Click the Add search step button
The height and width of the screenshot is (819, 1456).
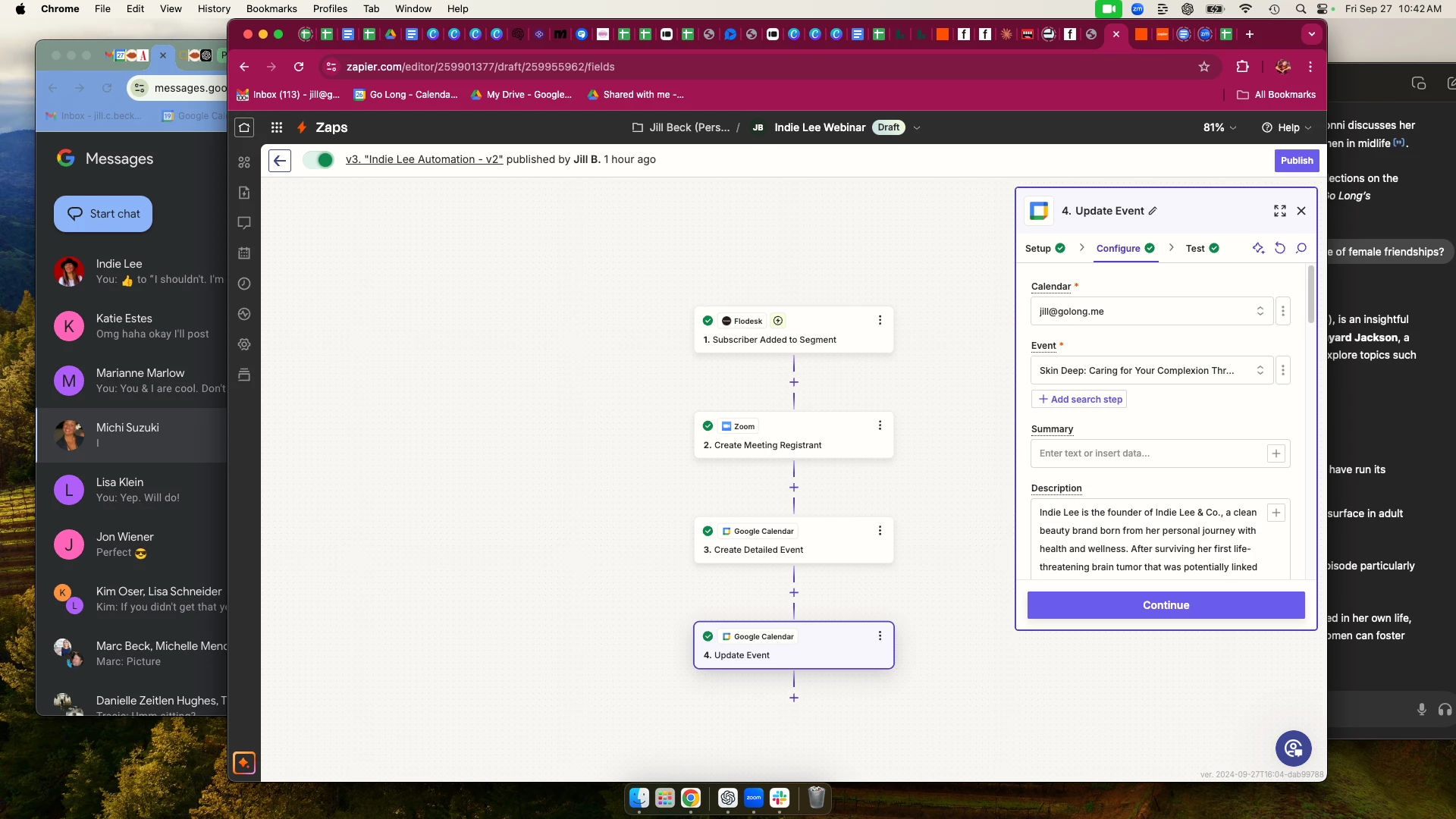click(x=1079, y=399)
